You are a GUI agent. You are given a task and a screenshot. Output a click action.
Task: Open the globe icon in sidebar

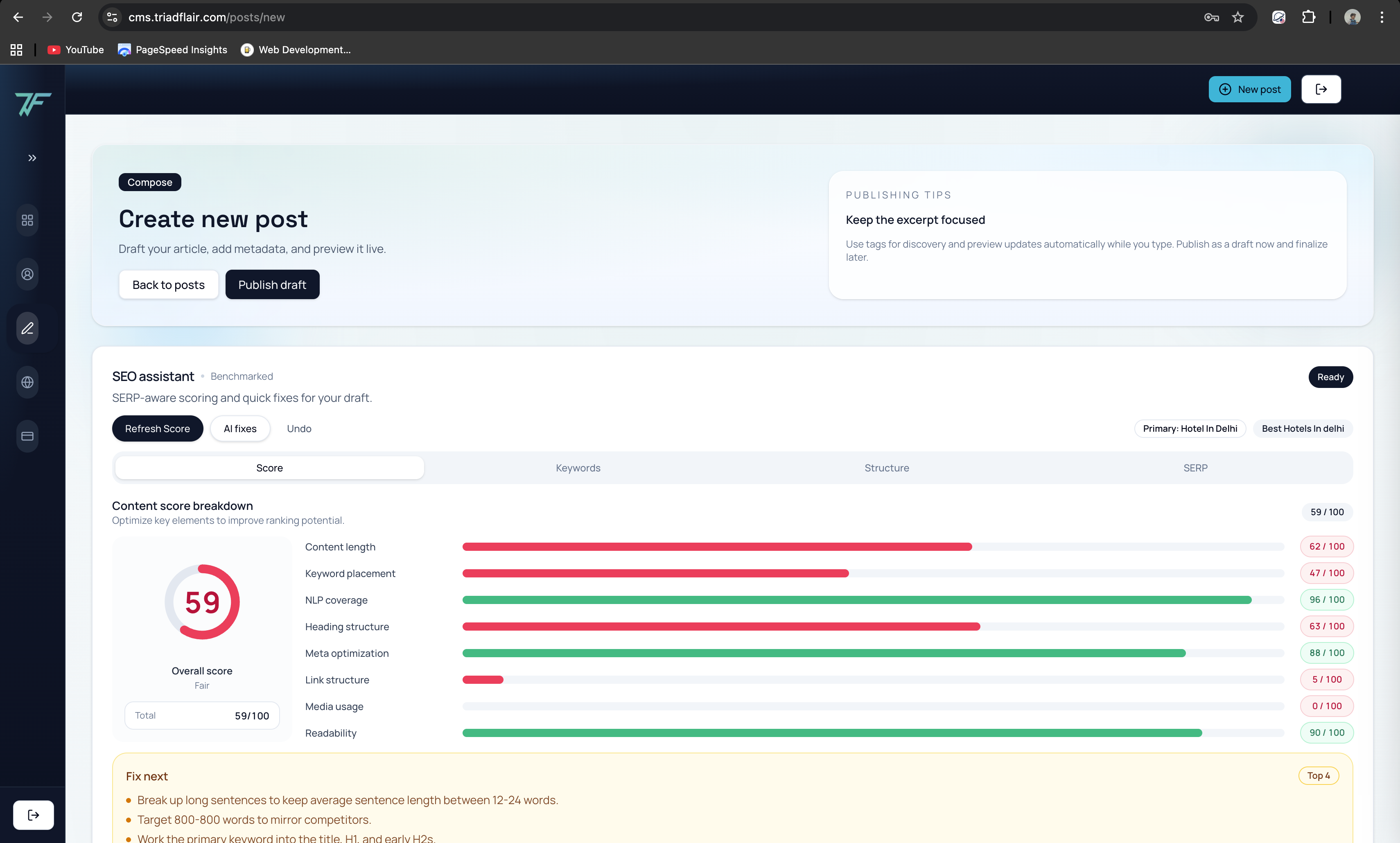click(x=27, y=382)
